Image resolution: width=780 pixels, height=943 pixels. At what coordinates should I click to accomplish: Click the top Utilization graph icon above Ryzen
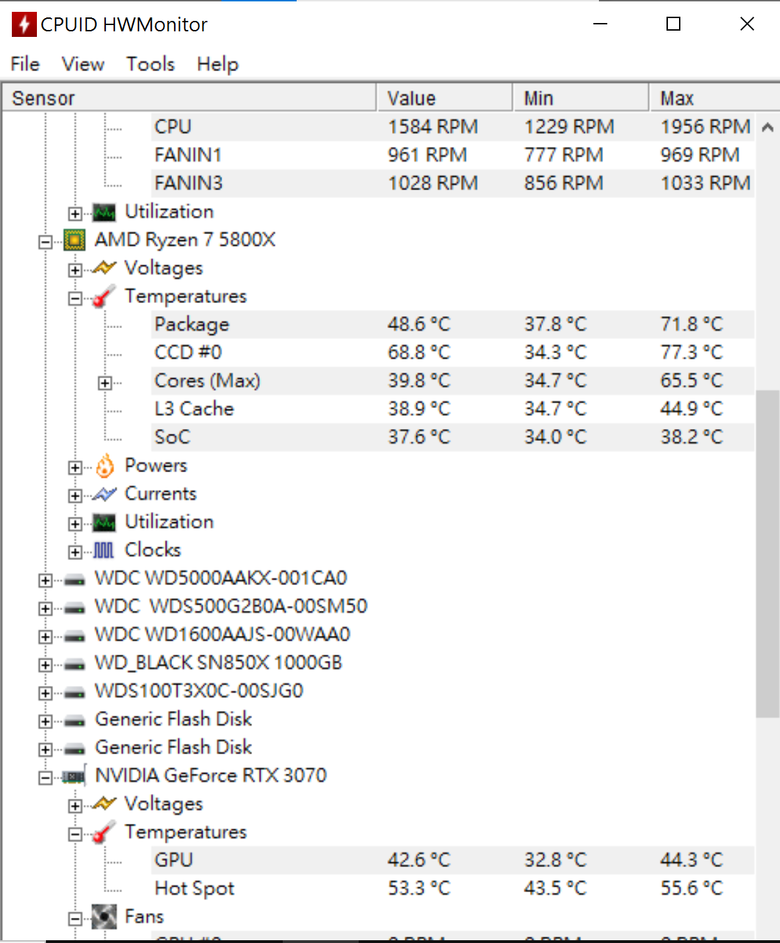[104, 212]
